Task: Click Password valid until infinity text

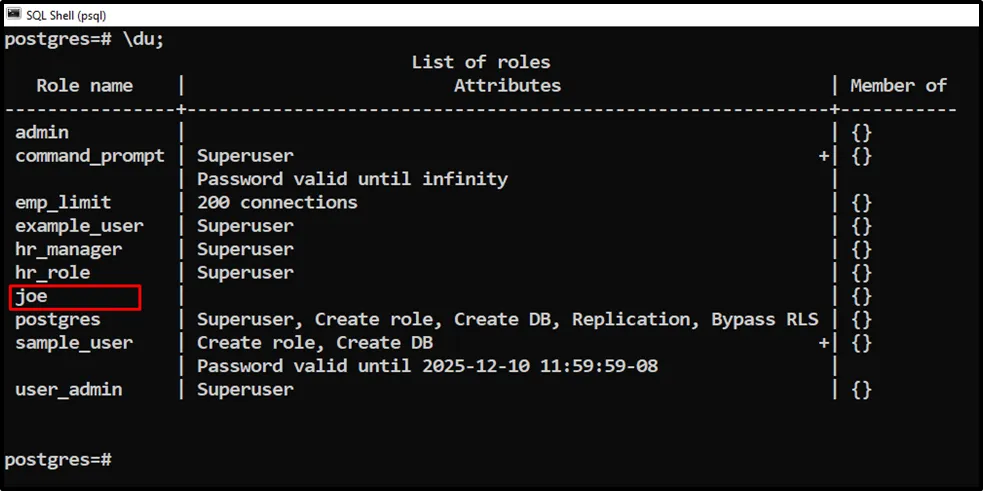Action: 352,179
